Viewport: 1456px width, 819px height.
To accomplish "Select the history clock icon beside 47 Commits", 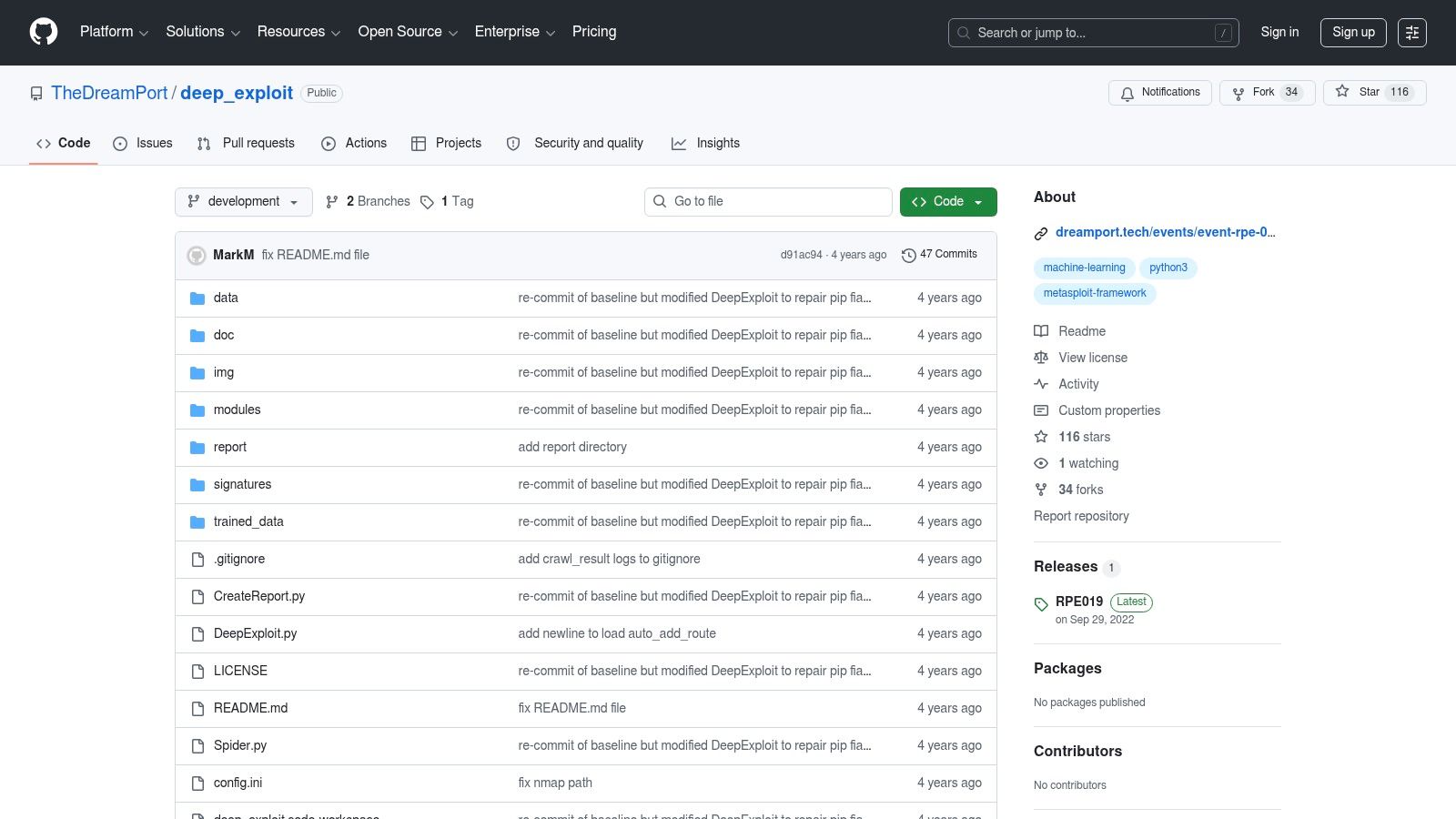I will pyautogui.click(x=908, y=256).
